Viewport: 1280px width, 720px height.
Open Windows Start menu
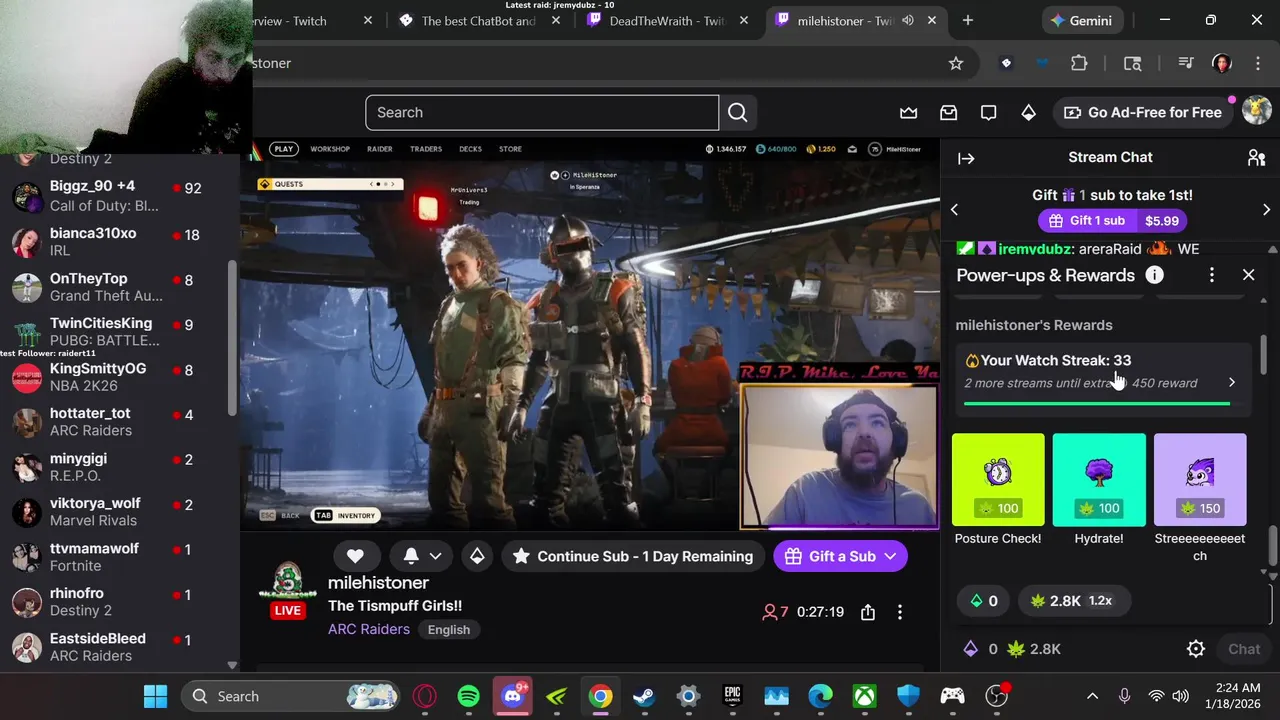(x=155, y=696)
